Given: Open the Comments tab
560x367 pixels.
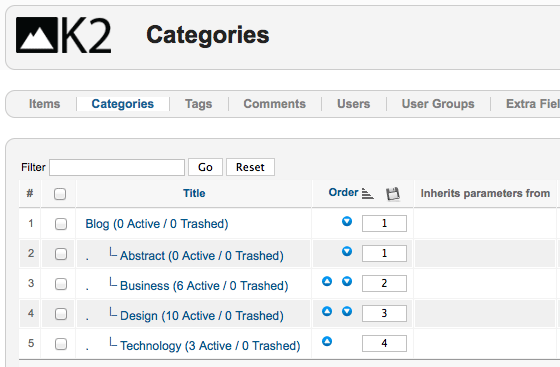Looking at the screenshot, I should pyautogui.click(x=275, y=104).
